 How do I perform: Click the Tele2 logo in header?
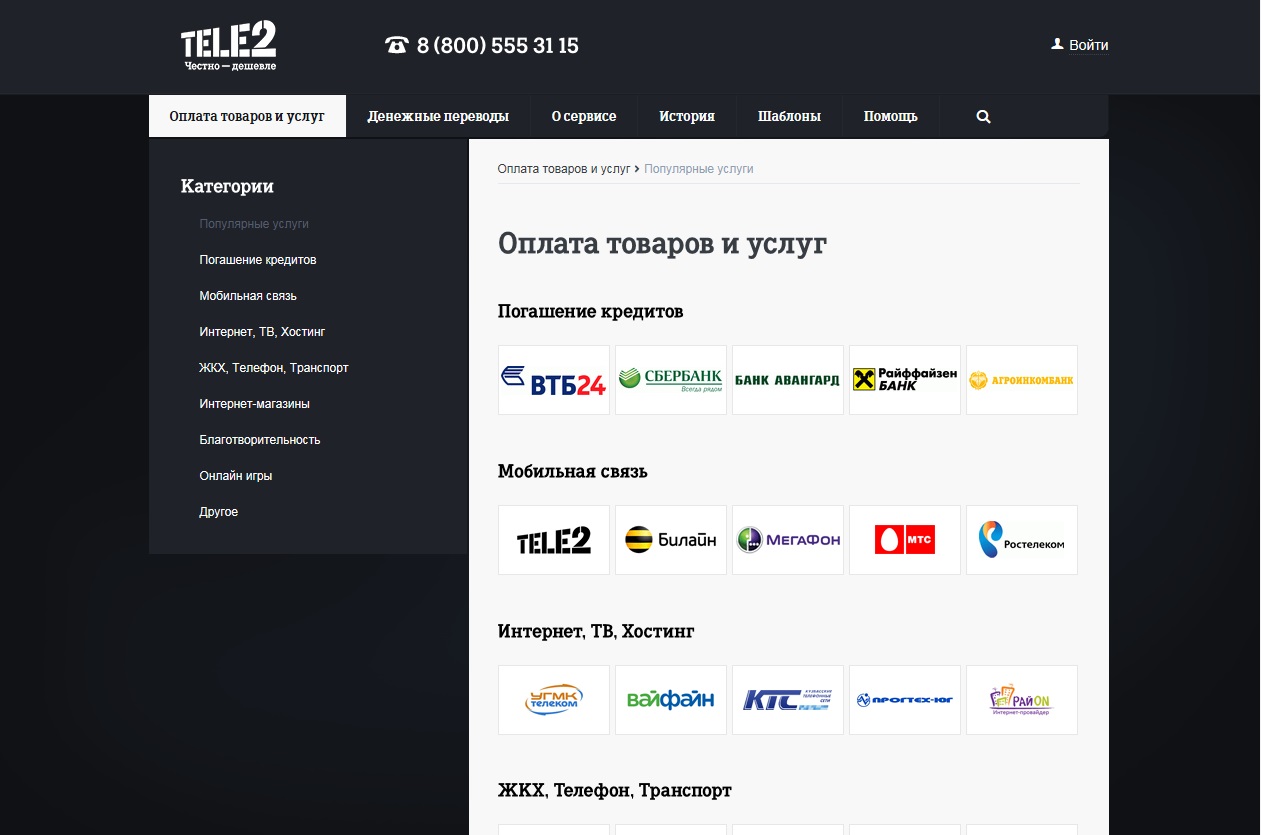coord(228,46)
